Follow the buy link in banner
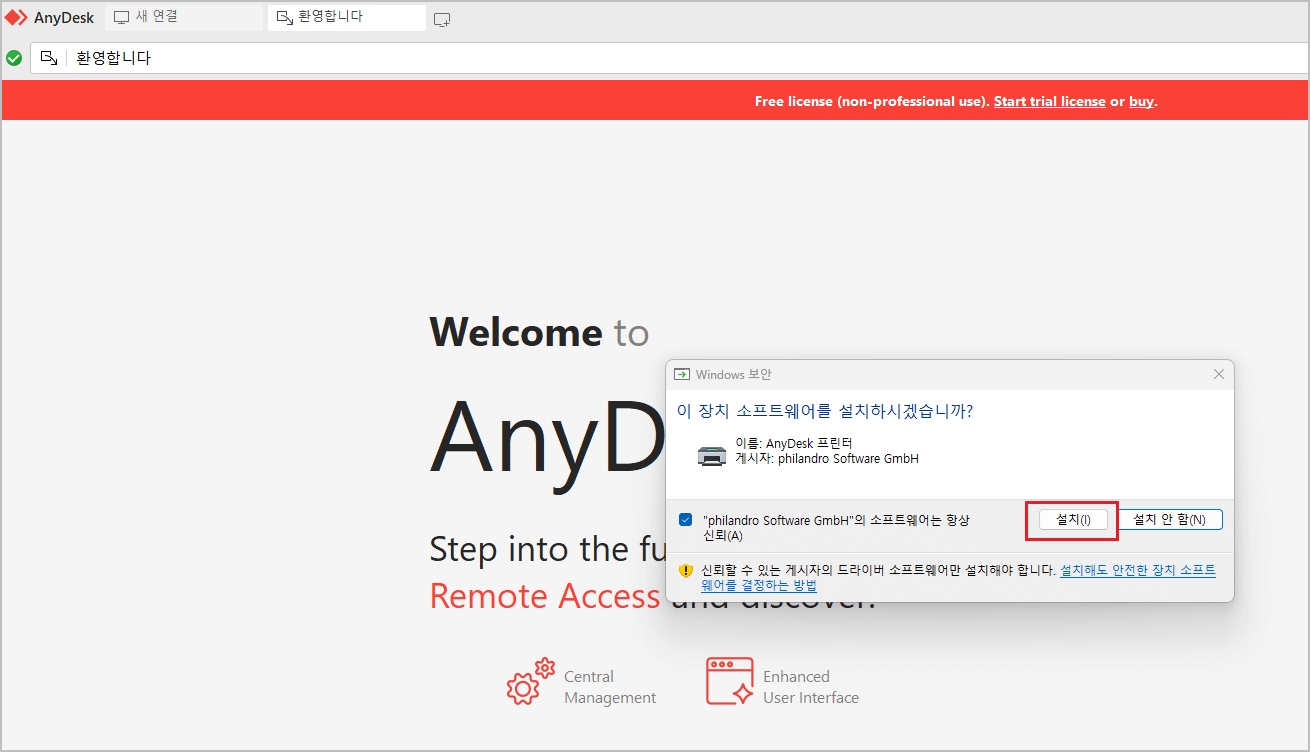Viewport: 1310px width, 752px height. pyautogui.click(x=1141, y=101)
